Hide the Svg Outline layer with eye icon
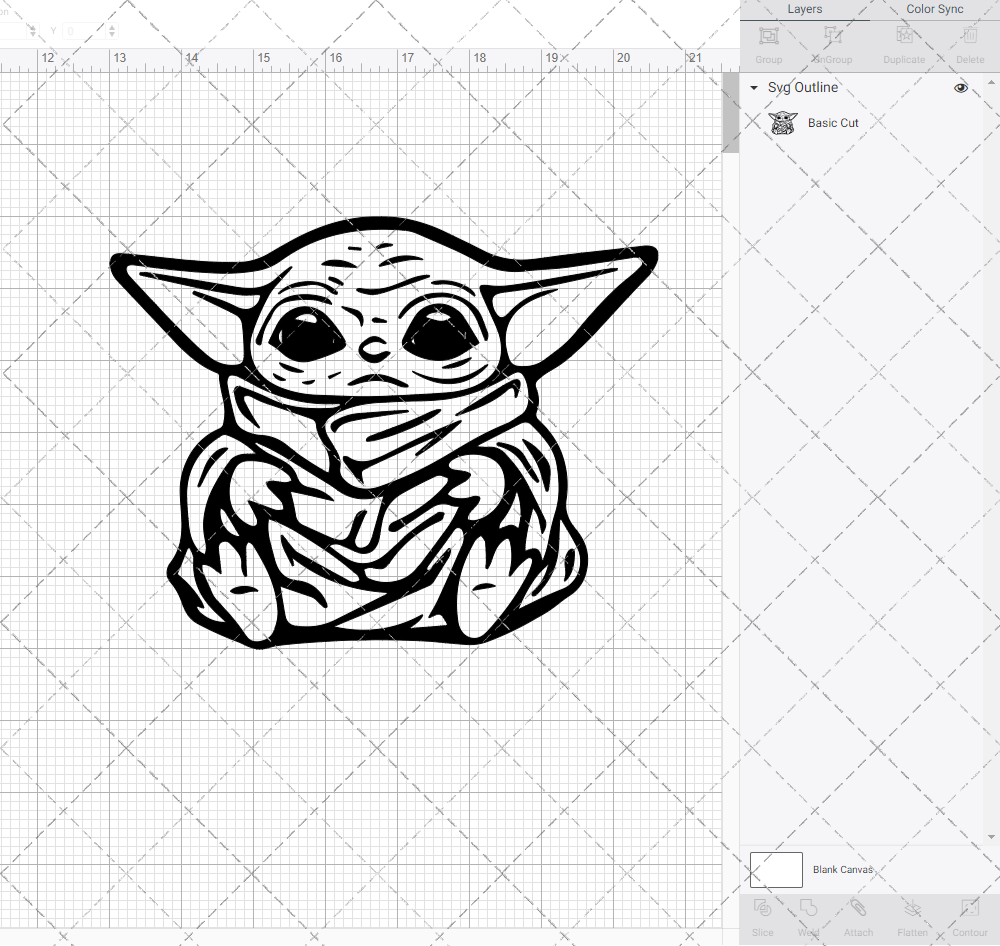The image size is (1000, 946). click(960, 88)
